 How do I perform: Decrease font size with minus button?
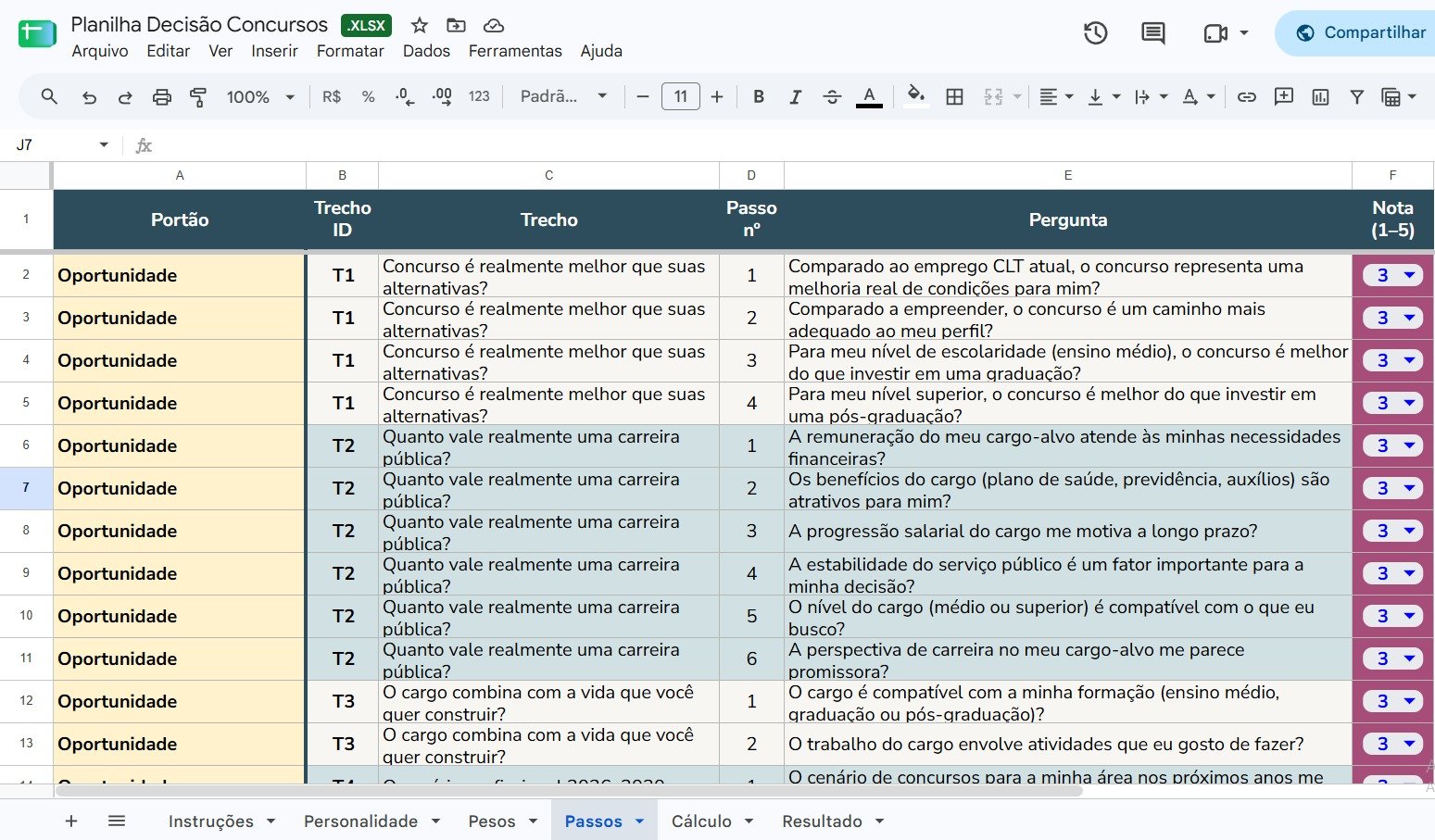(643, 96)
